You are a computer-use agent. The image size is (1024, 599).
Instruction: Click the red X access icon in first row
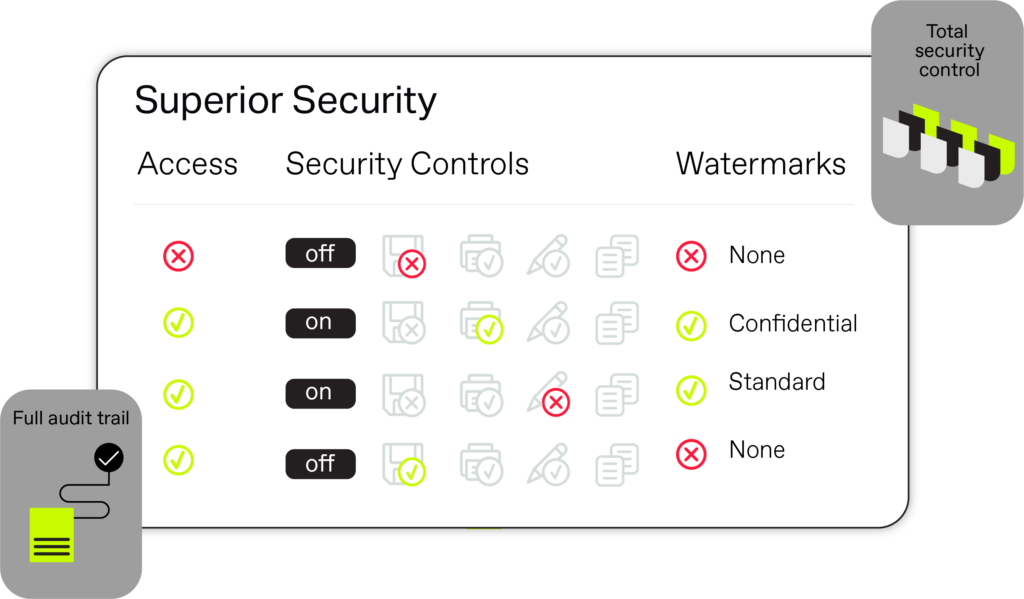click(x=178, y=255)
